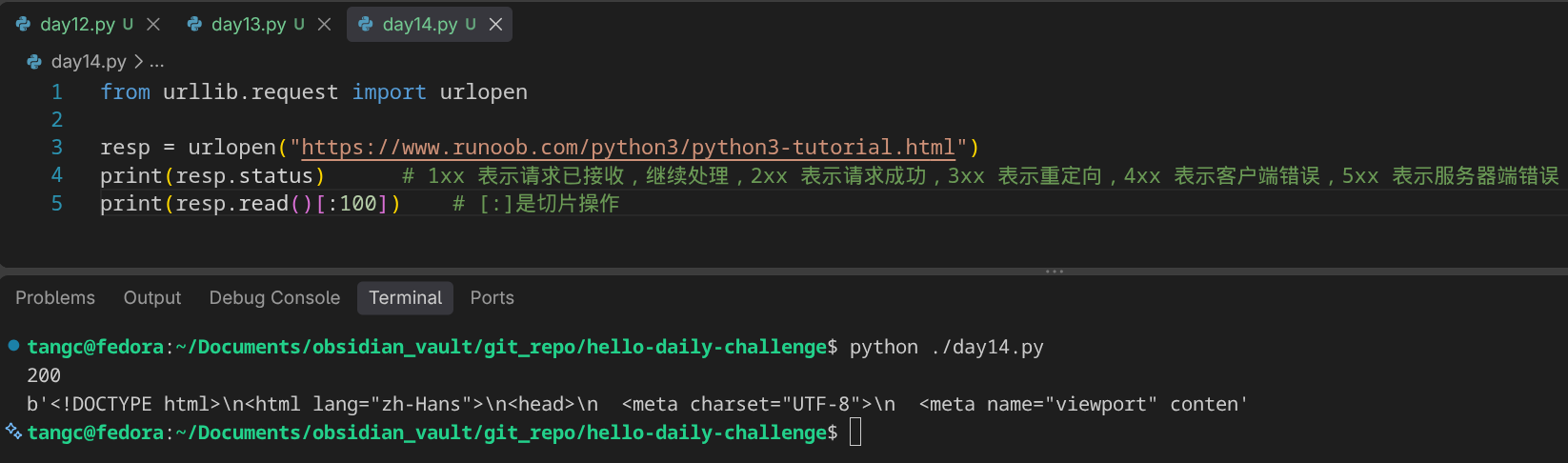Click the Python file icon on day14.py tab
The width and height of the screenshot is (1568, 463).
click(366, 25)
